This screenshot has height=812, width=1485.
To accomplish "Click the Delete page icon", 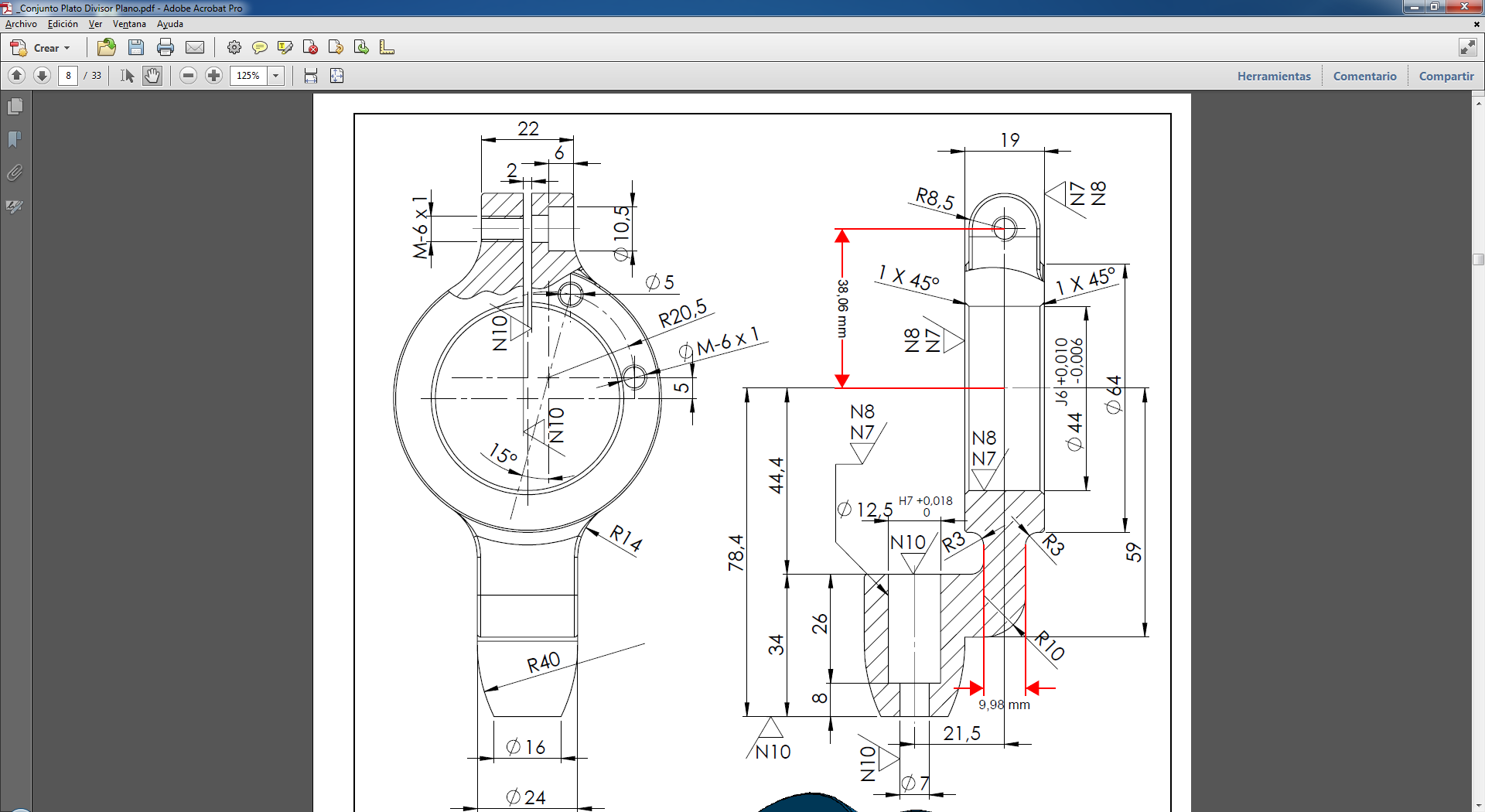I will pyautogui.click(x=310, y=48).
